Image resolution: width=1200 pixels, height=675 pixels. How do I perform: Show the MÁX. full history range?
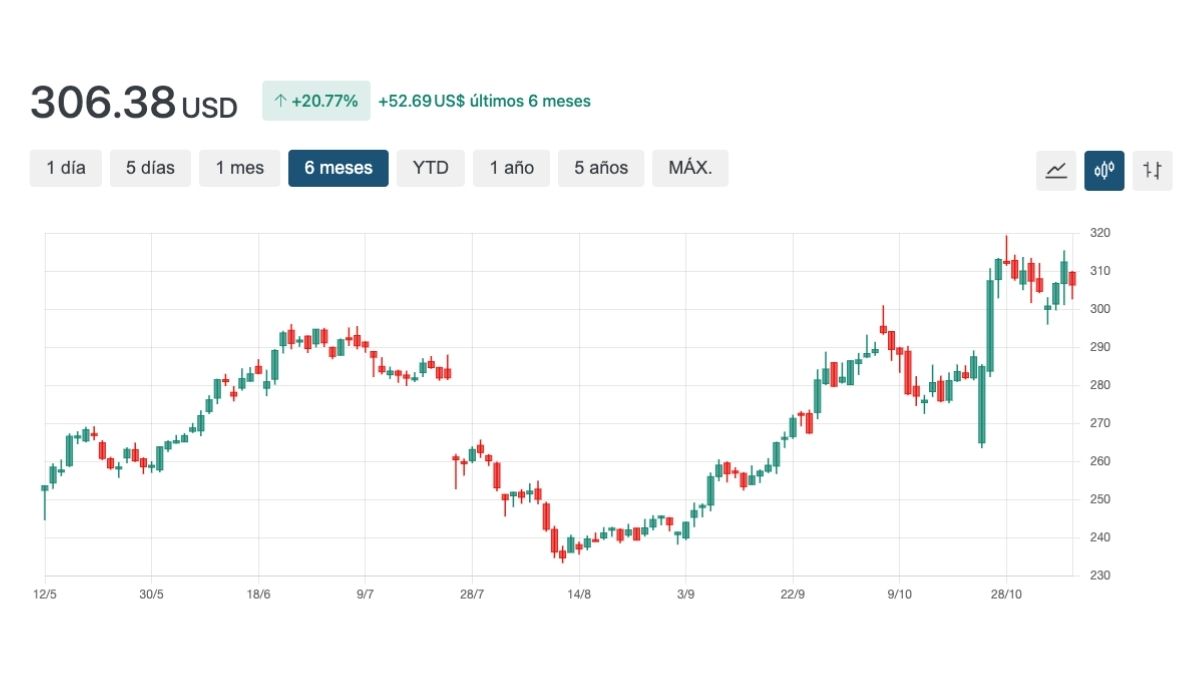[690, 168]
